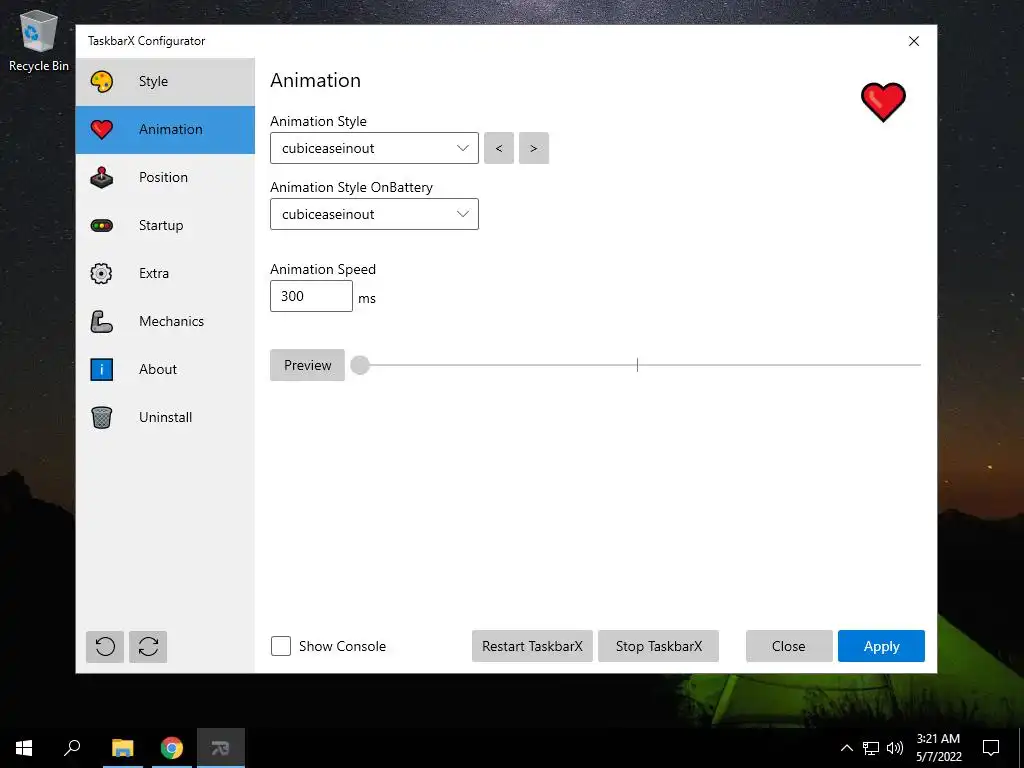Click the center tick on the preview slider
The image size is (1024, 768).
click(637, 365)
